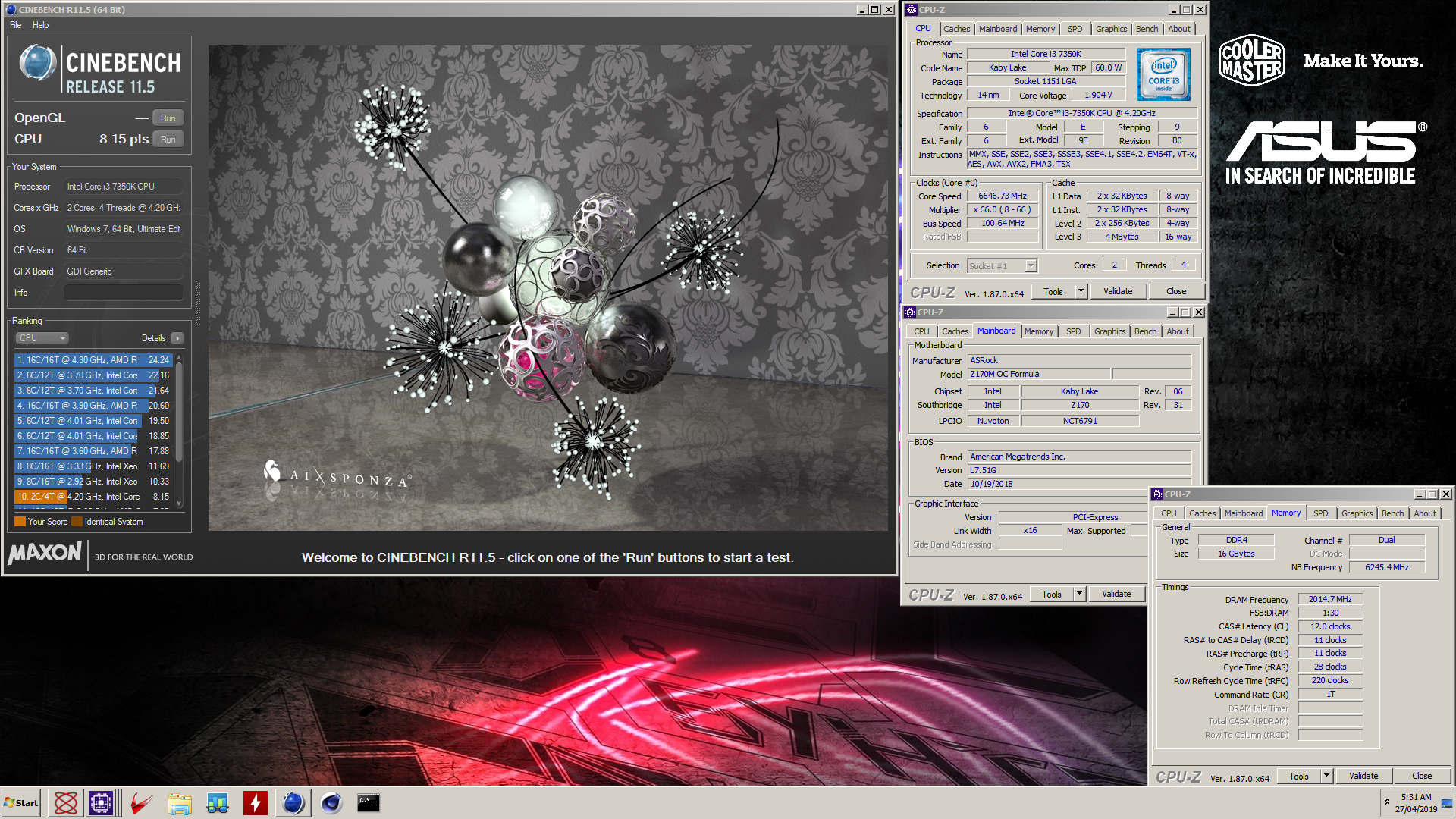The height and width of the screenshot is (819, 1456).
Task: Open SPD tab in Mainboard CPU-Z window
Action: click(x=1073, y=331)
